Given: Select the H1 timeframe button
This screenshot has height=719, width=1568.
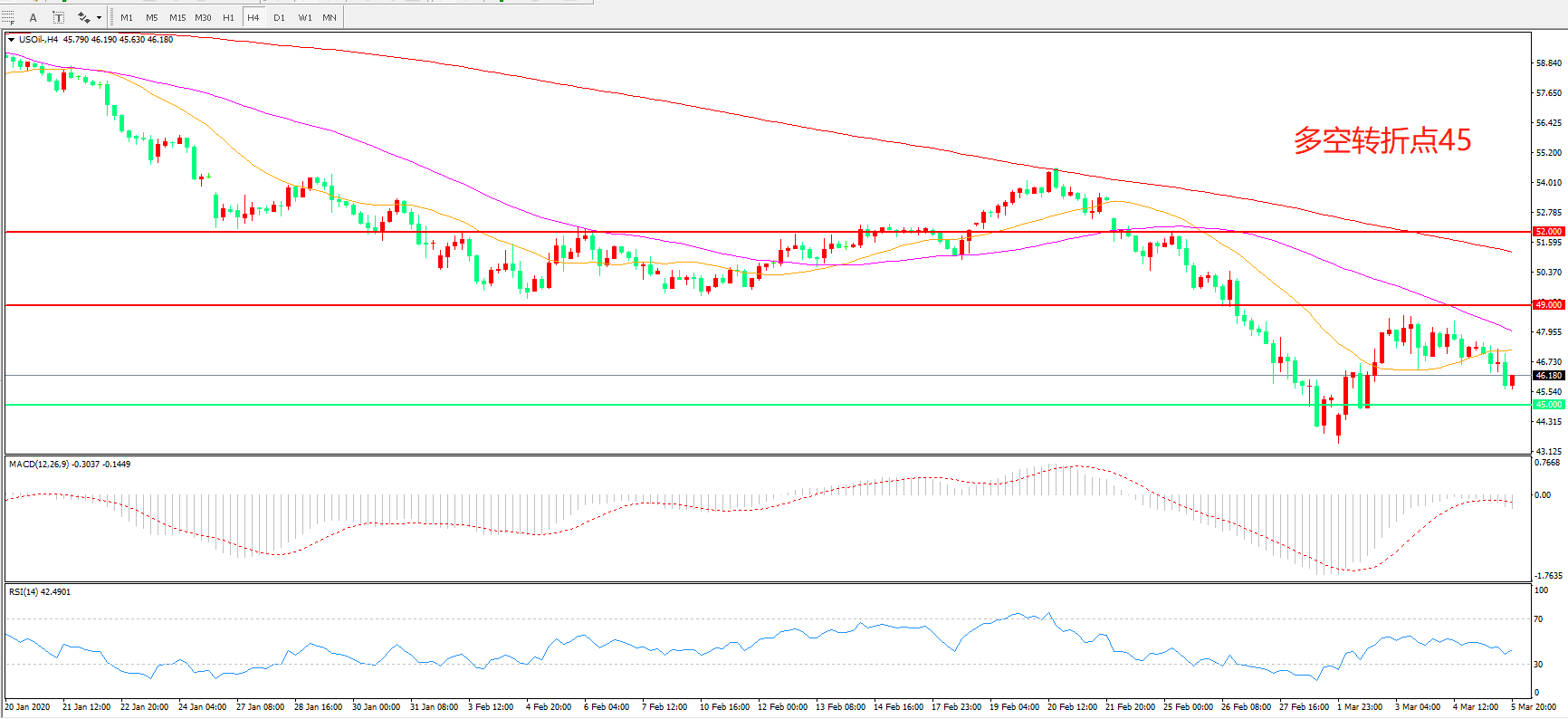Looking at the screenshot, I should coord(228,17).
